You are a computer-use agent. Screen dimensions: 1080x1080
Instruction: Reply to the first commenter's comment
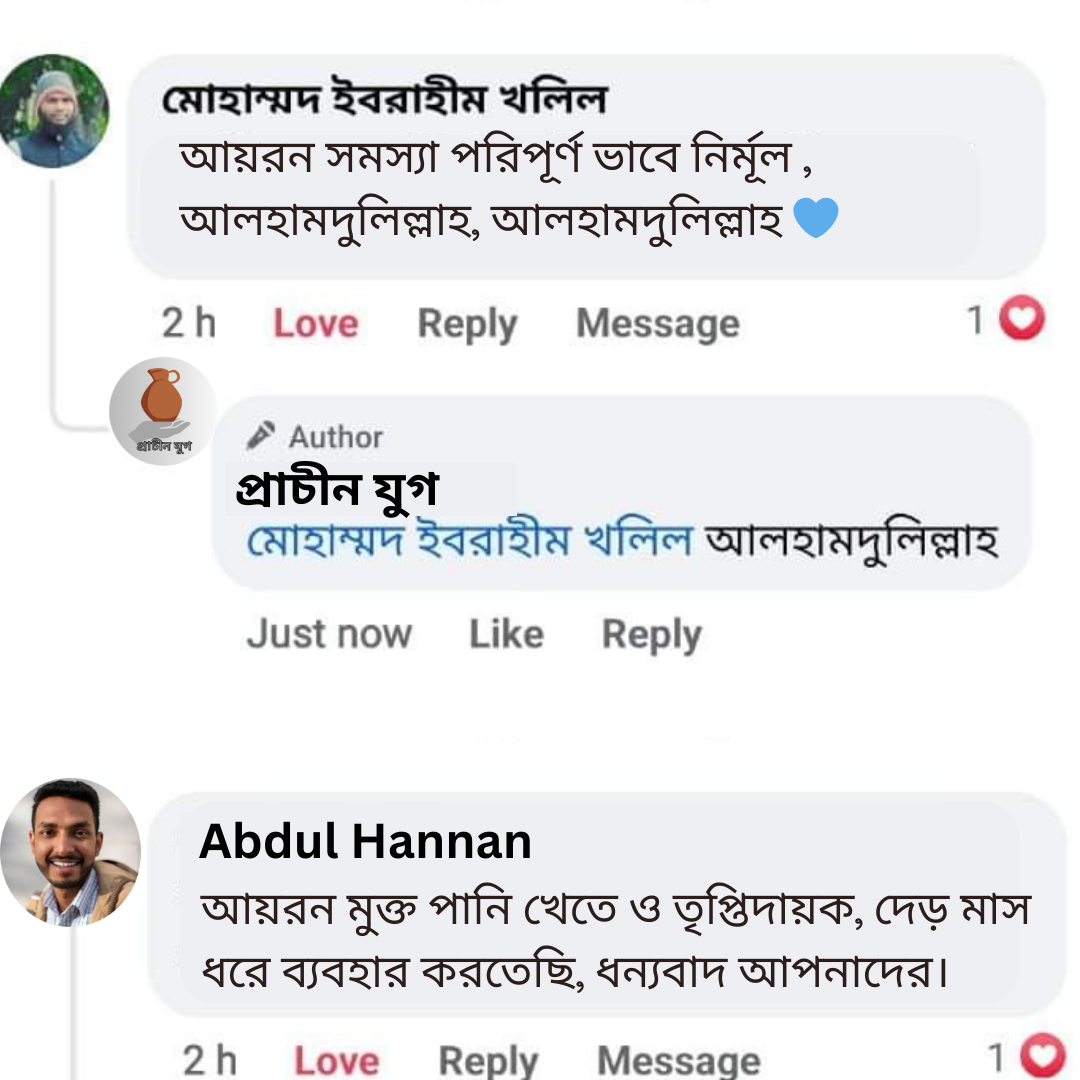[x=467, y=324]
